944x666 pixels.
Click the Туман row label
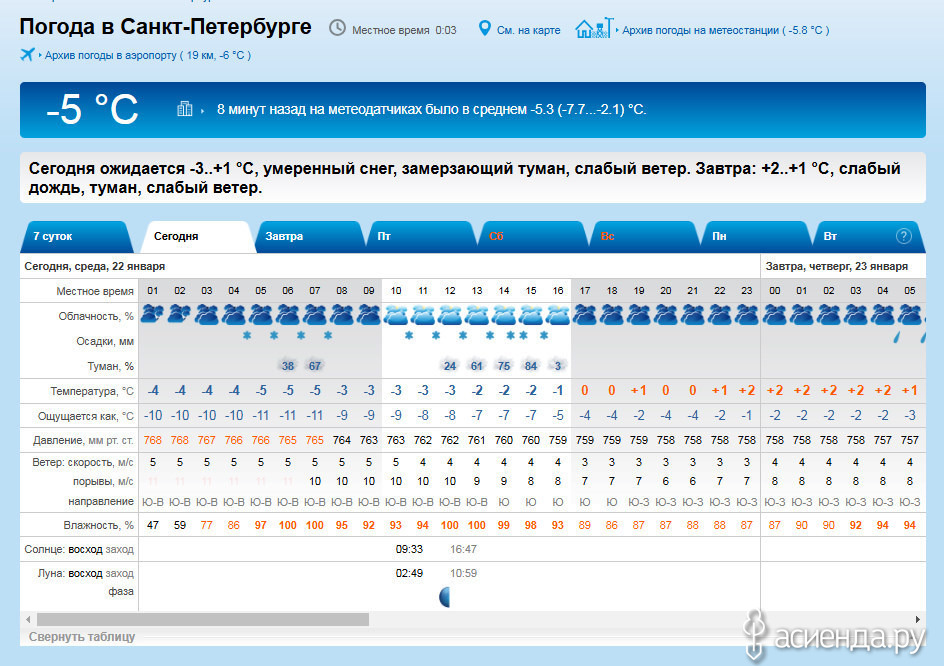110,366
